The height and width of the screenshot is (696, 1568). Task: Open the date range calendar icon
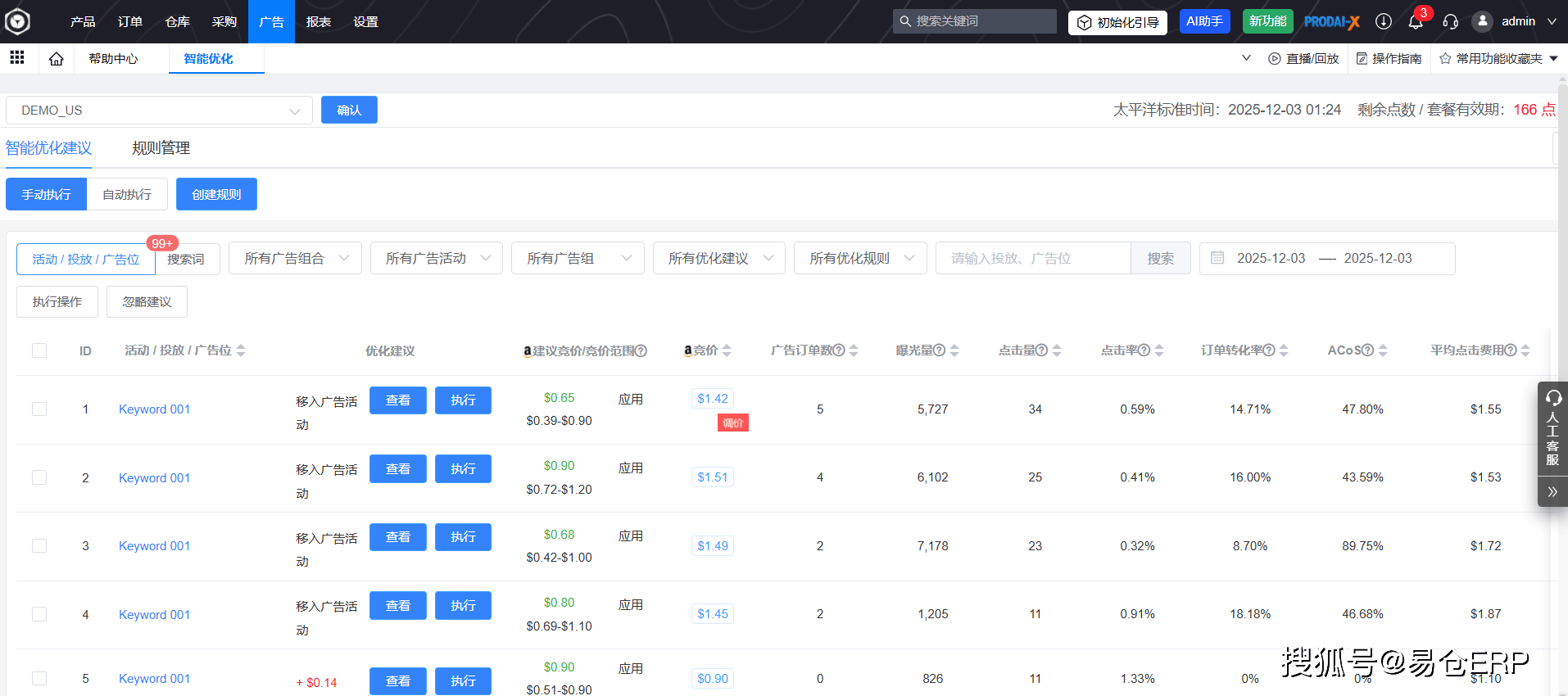pyautogui.click(x=1217, y=258)
